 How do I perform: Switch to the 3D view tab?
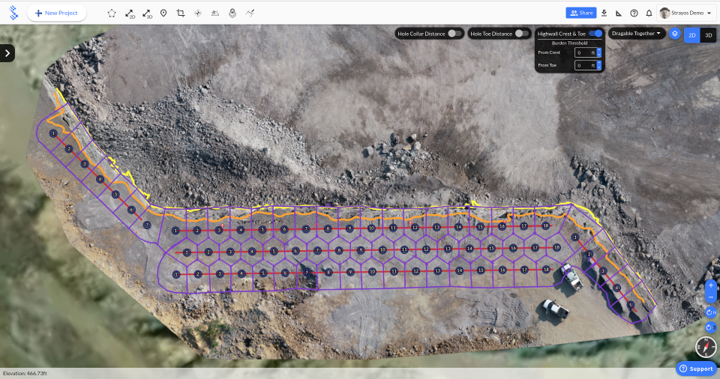708,35
